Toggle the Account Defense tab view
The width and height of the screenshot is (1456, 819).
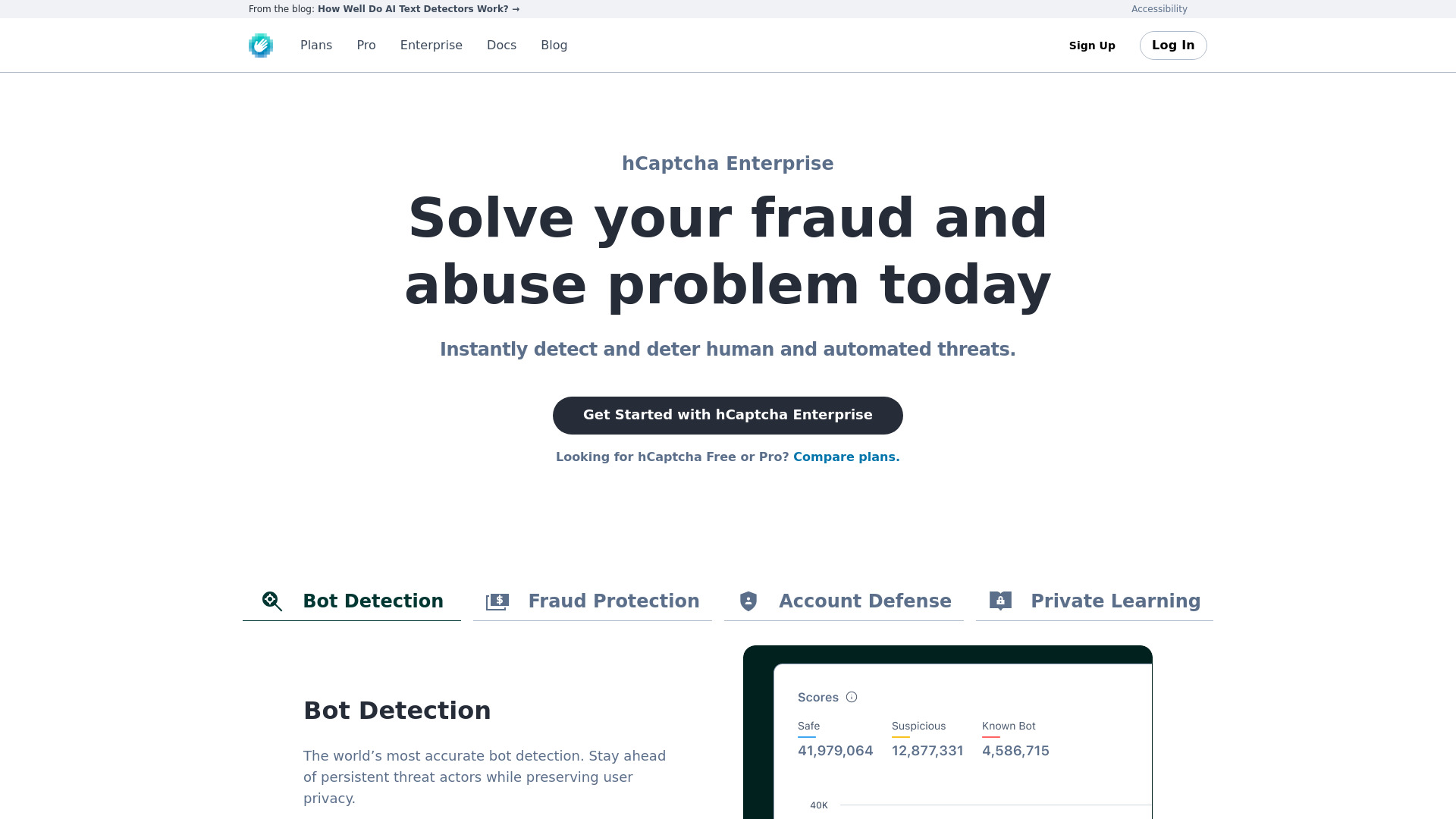click(x=844, y=602)
